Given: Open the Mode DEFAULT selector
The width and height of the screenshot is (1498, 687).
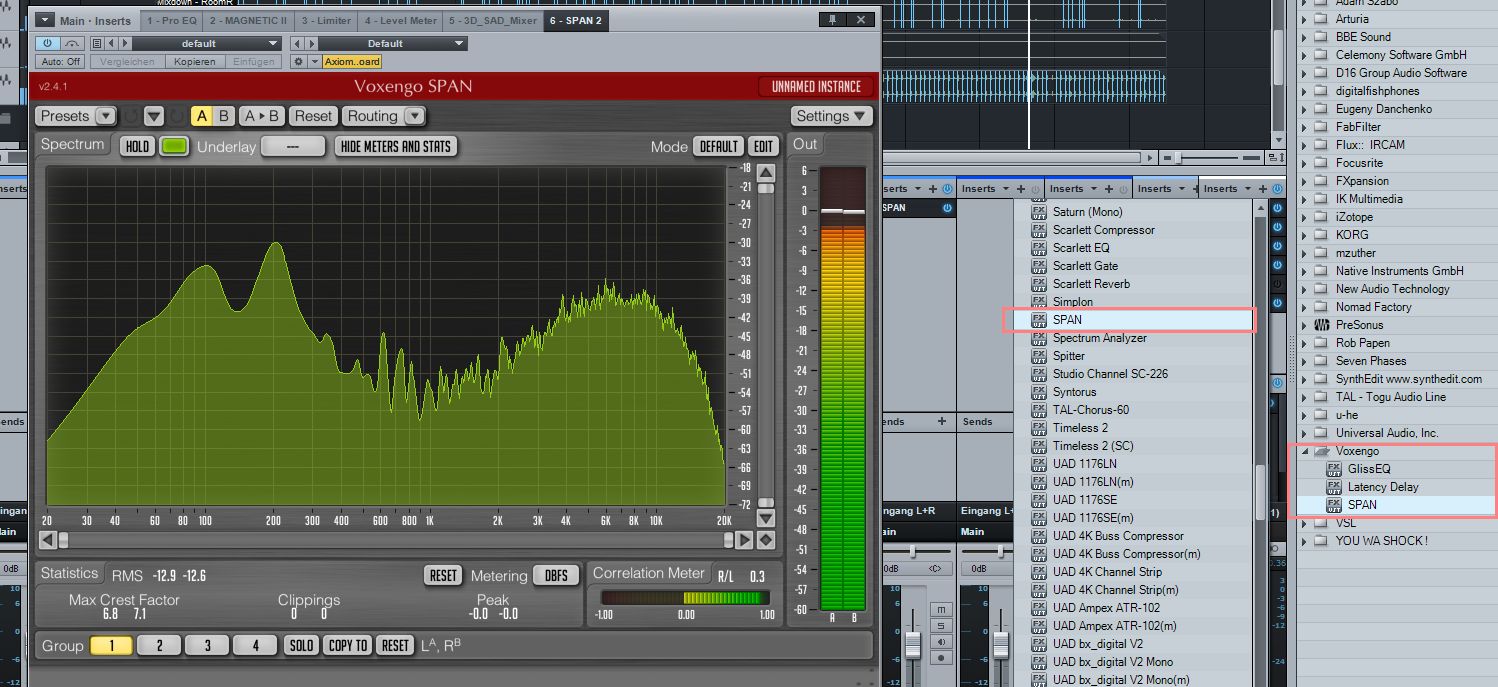Looking at the screenshot, I should (718, 146).
